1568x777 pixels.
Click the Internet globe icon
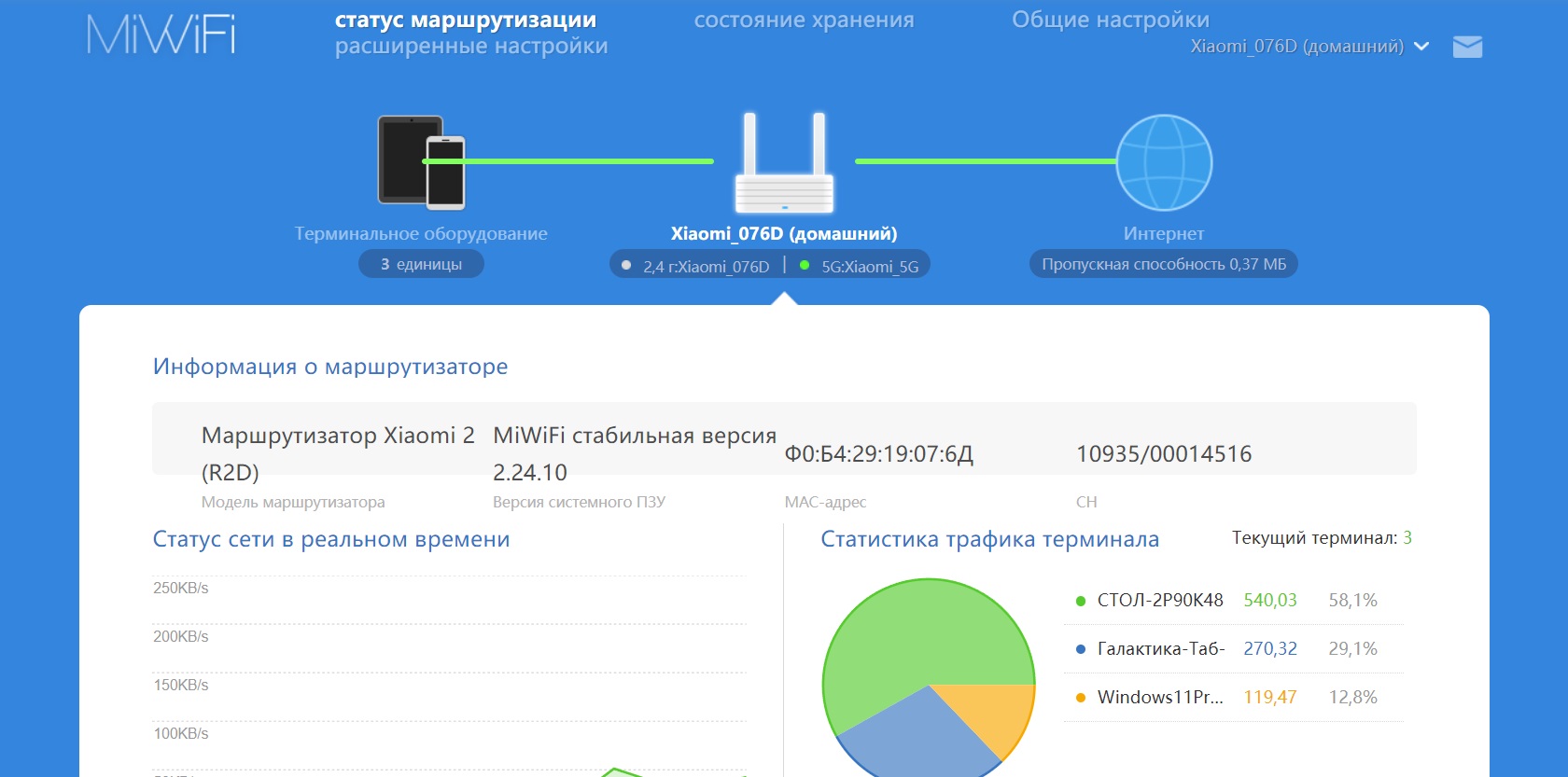(1164, 162)
